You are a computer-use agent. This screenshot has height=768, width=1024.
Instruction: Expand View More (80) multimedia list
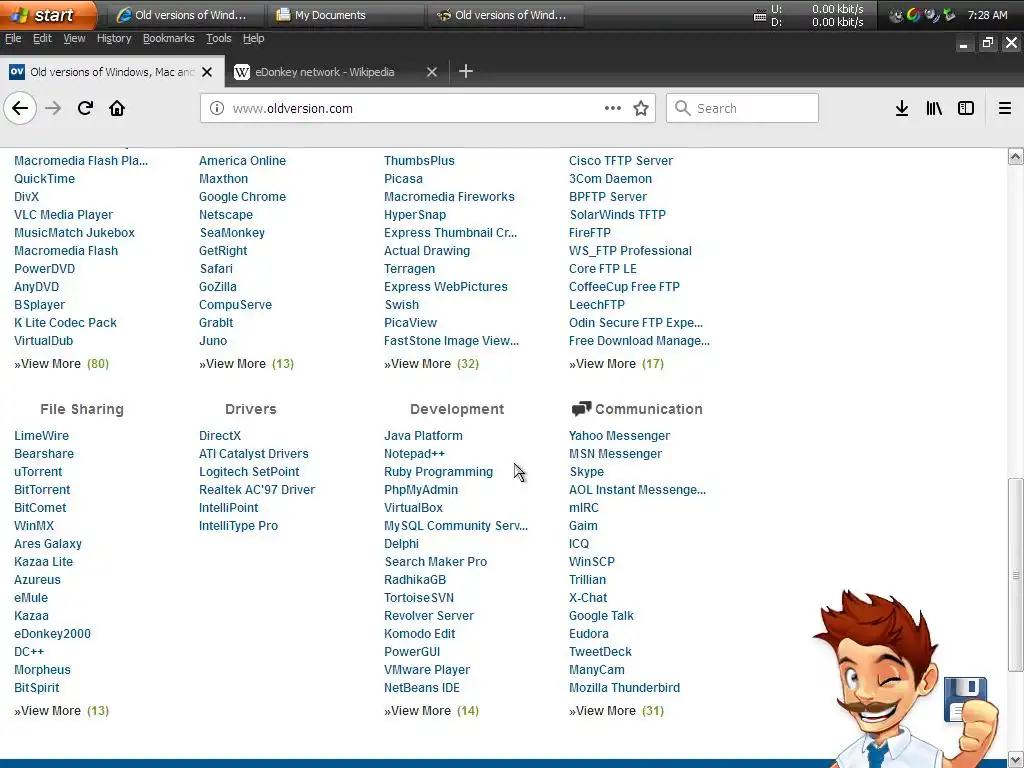point(61,364)
